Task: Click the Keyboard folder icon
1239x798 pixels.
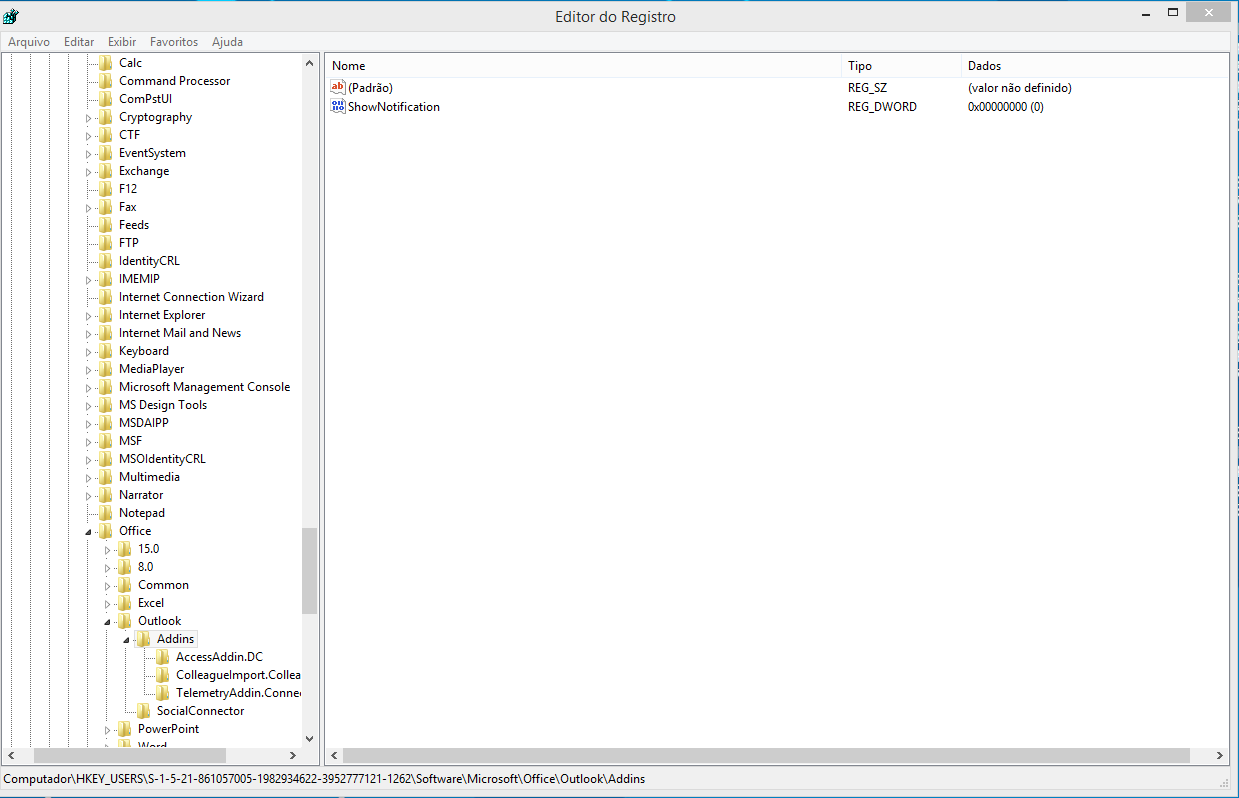Action: [x=105, y=351]
